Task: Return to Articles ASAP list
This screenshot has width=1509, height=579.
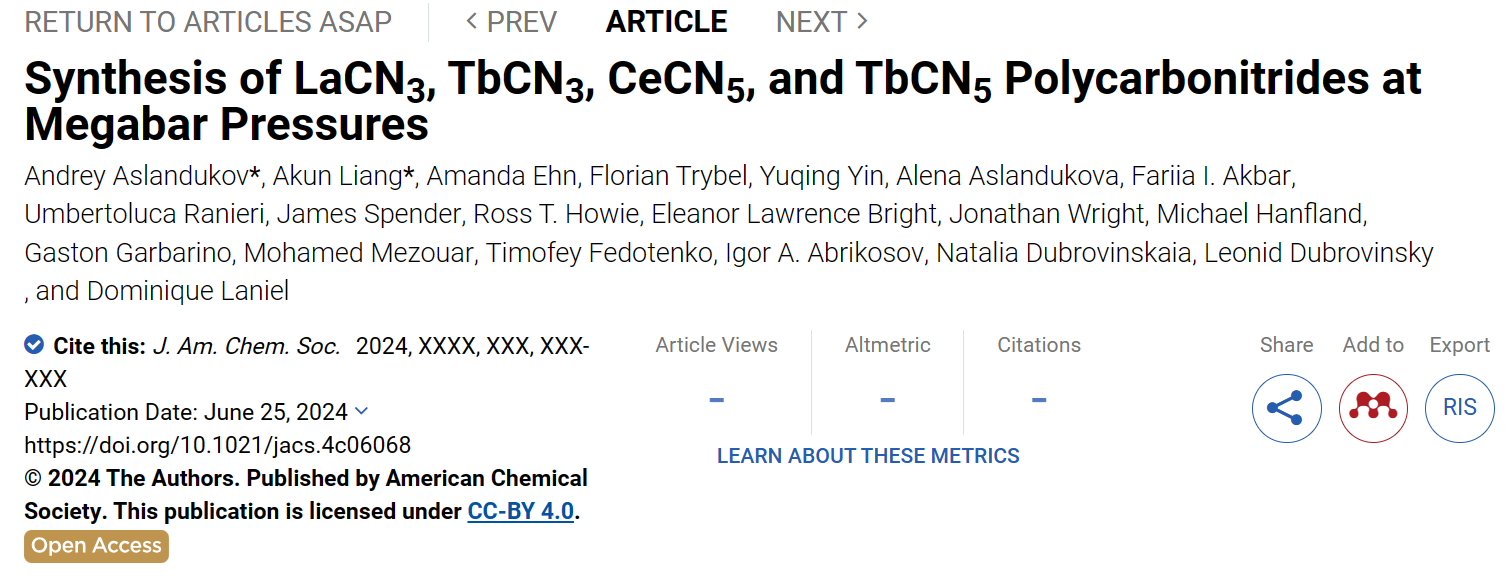Action: [208, 21]
